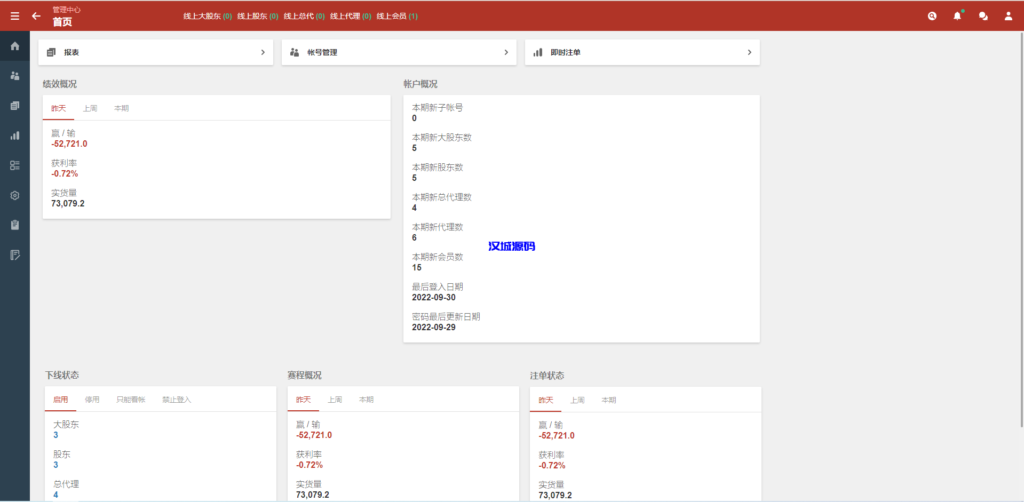Open the 帐号管理 card label

322,52
